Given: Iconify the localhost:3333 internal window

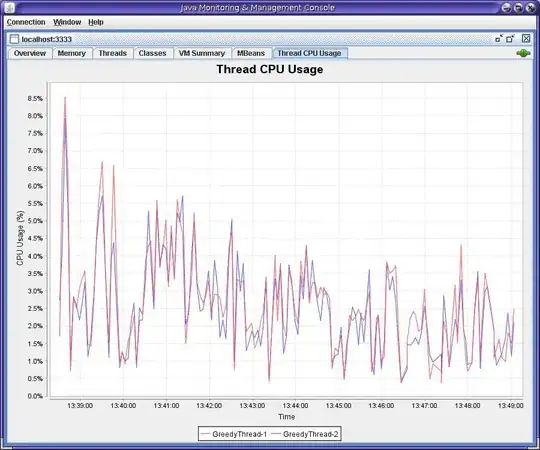Looking at the screenshot, I should tap(499, 39).
